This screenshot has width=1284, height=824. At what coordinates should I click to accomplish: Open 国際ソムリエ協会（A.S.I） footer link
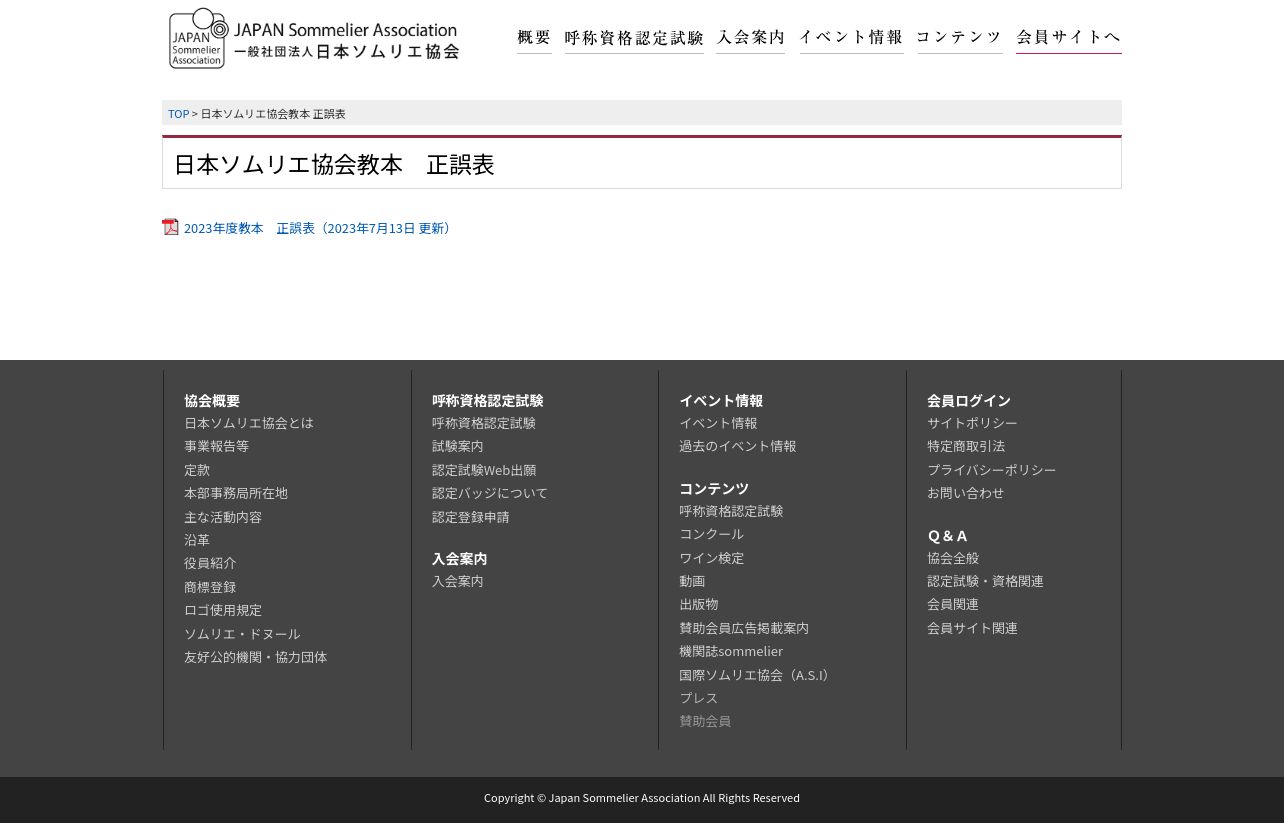point(757,675)
